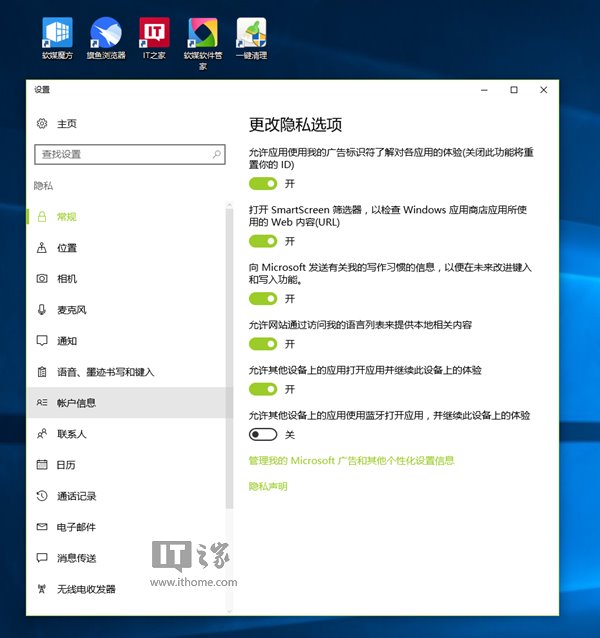Open the 隐私声明 link

point(268,486)
